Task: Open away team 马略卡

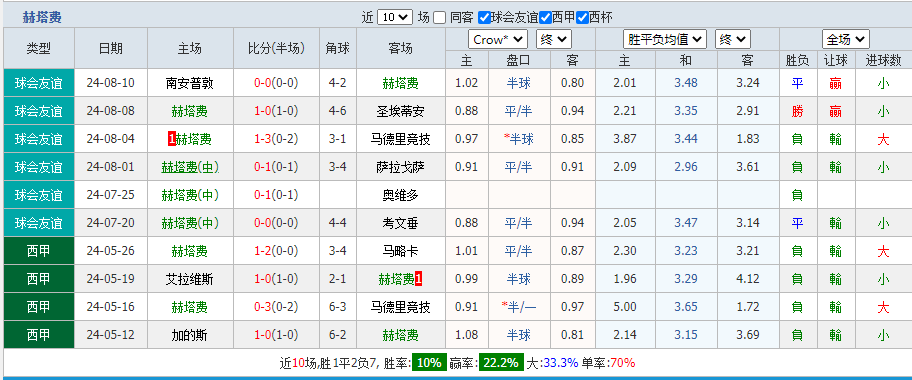Action: [400, 251]
